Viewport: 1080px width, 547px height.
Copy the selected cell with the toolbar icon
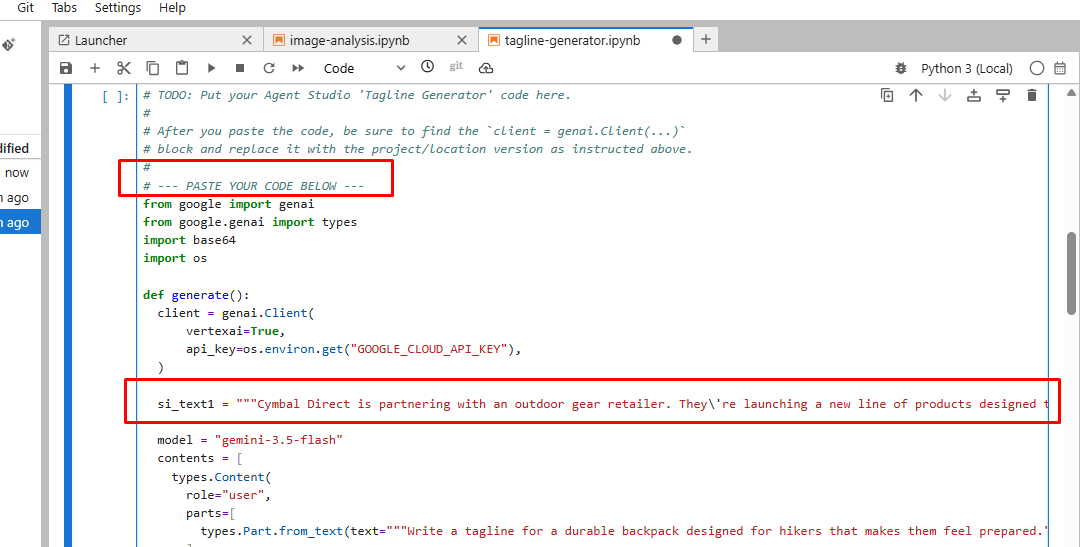(153, 68)
